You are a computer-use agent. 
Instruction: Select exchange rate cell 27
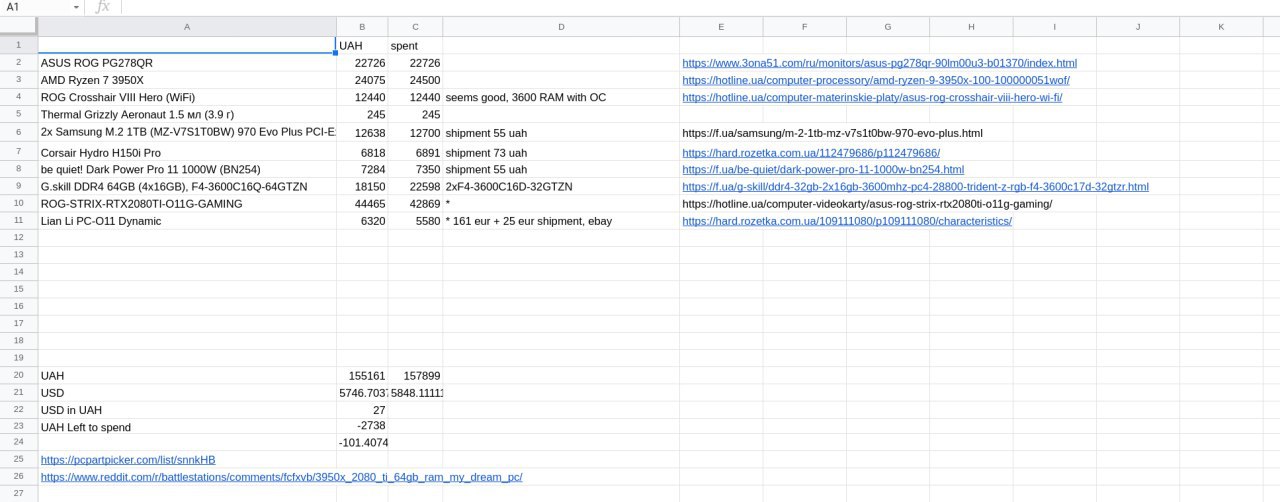pos(362,410)
